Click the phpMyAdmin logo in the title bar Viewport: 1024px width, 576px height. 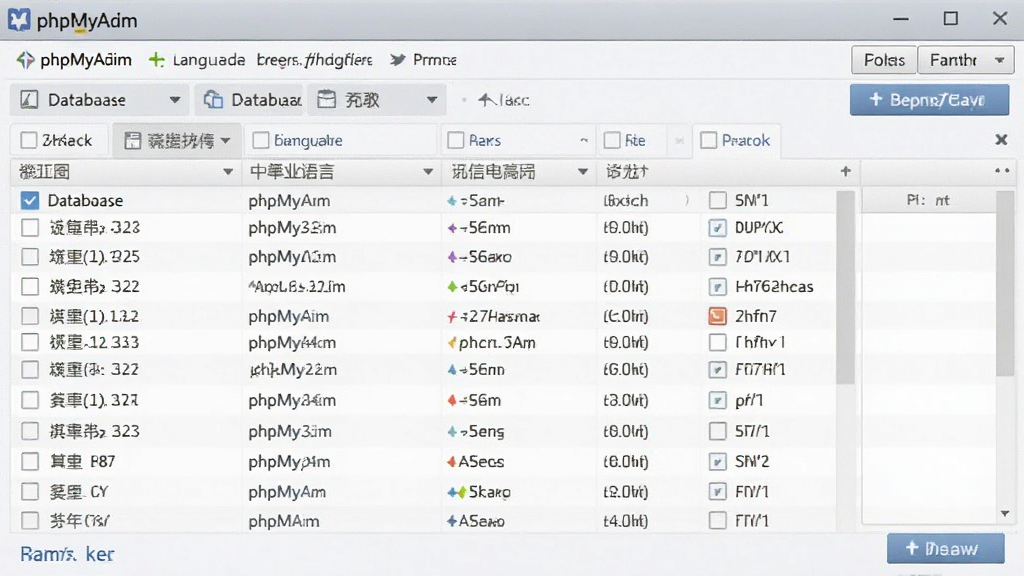[x=19, y=20]
